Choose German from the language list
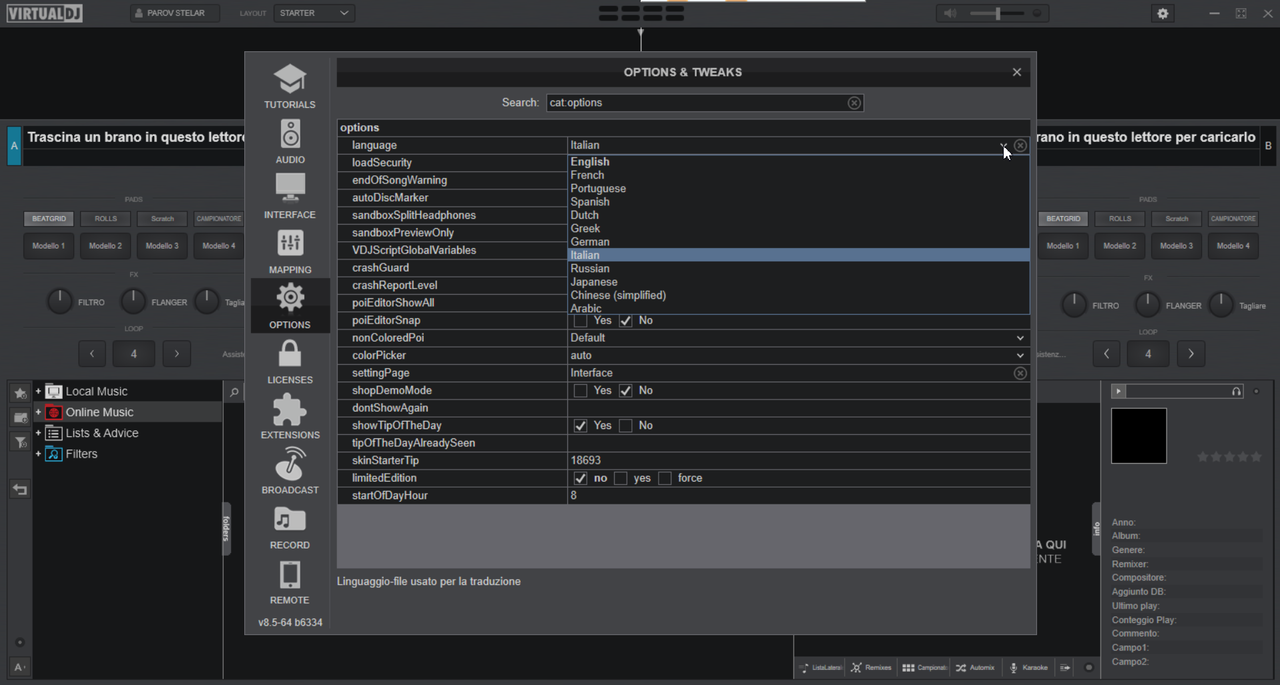Screen dimensions: 1280x685 pyautogui.click(x=798, y=242)
